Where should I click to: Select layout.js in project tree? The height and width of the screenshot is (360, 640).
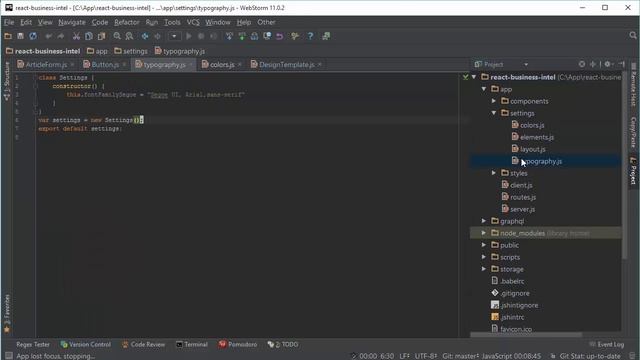(x=533, y=149)
